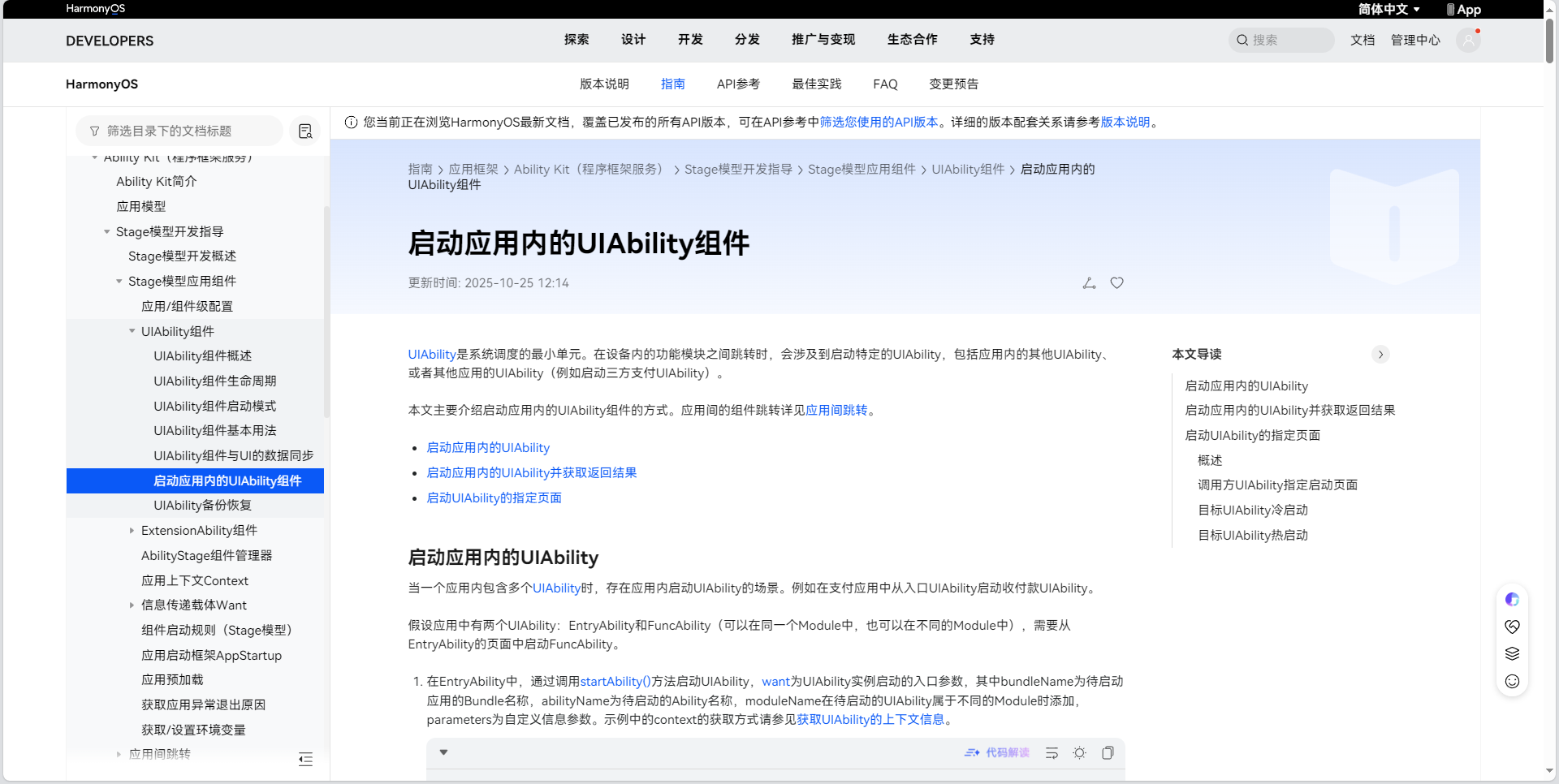Viewport: 1559px width, 784px height.
Task: Collapse sidebar with bottom outdent icon
Action: [x=305, y=760]
